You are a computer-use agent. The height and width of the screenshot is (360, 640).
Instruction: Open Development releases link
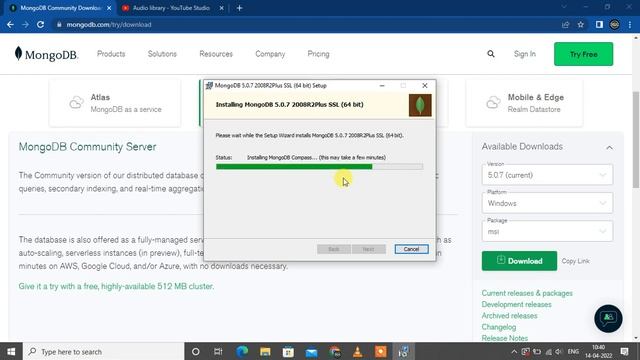coord(516,304)
